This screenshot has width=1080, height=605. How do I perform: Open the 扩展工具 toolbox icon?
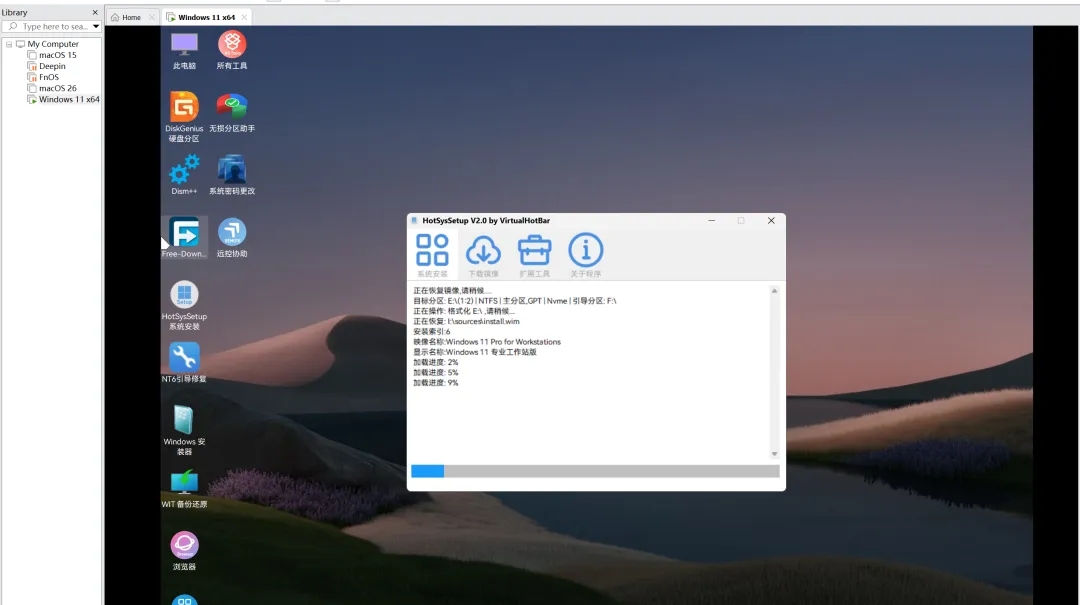click(x=534, y=254)
